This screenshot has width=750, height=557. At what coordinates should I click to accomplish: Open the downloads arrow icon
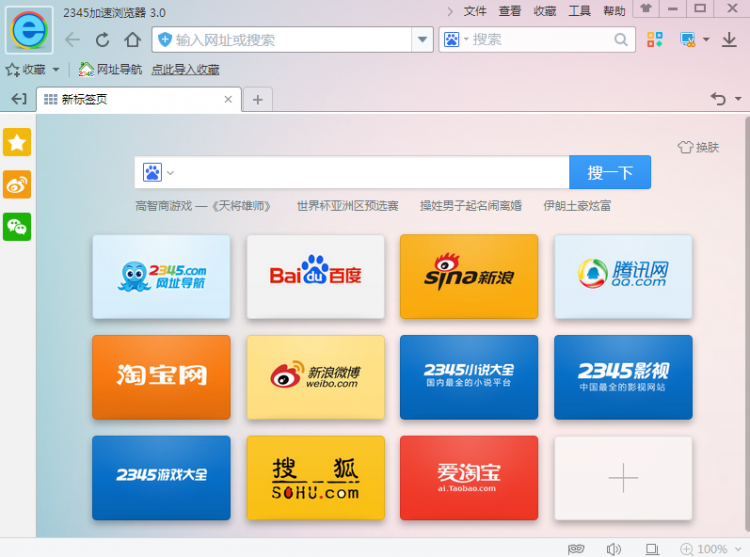729,40
